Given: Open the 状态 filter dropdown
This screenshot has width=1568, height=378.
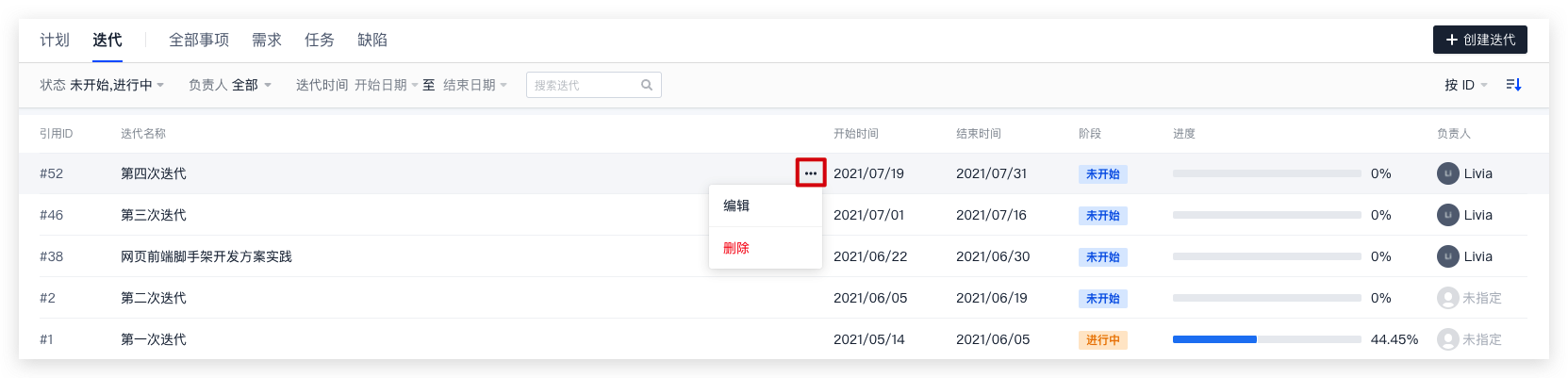Looking at the screenshot, I should point(102,85).
